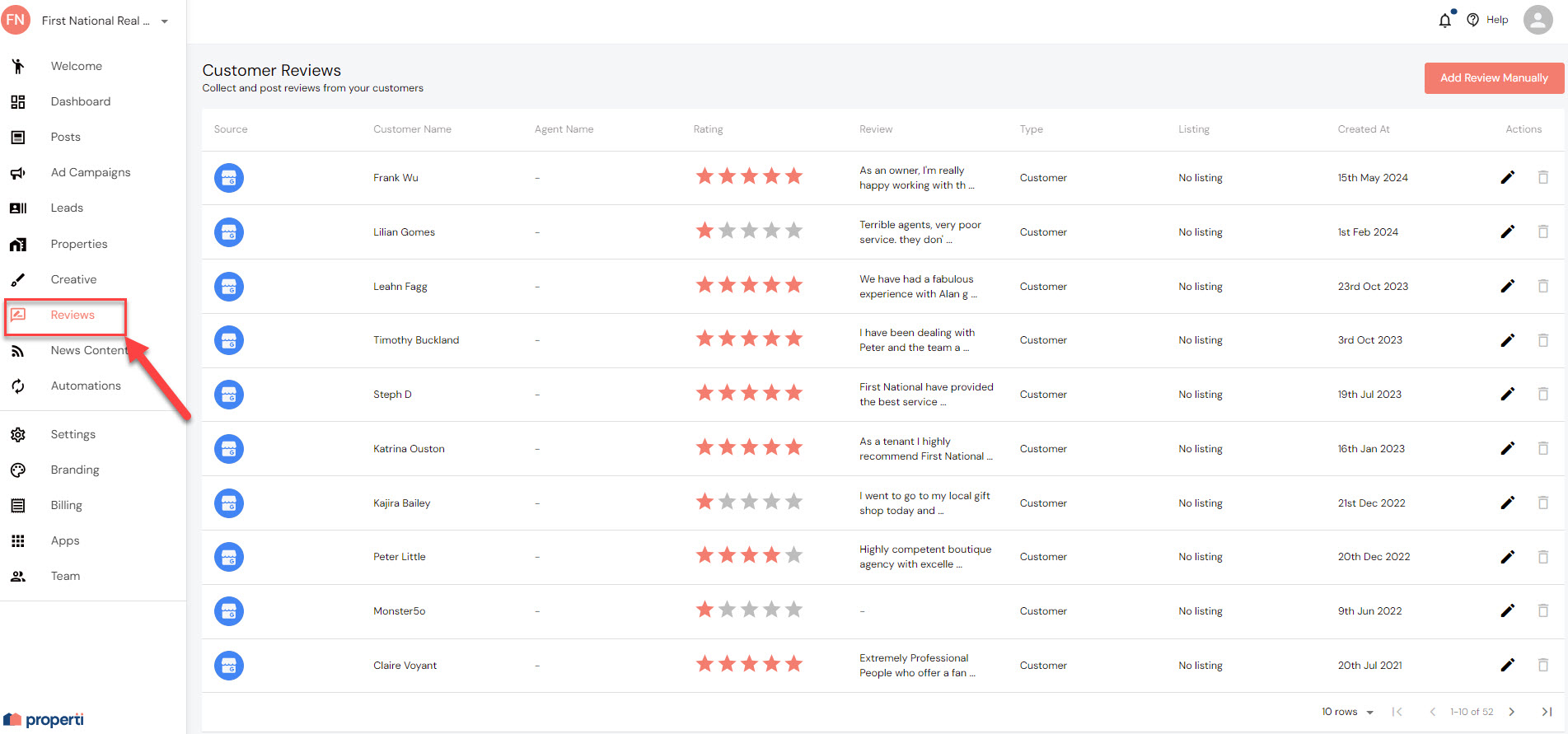Go to the Creative section
Viewport: 1568px width, 734px height.
click(x=73, y=279)
